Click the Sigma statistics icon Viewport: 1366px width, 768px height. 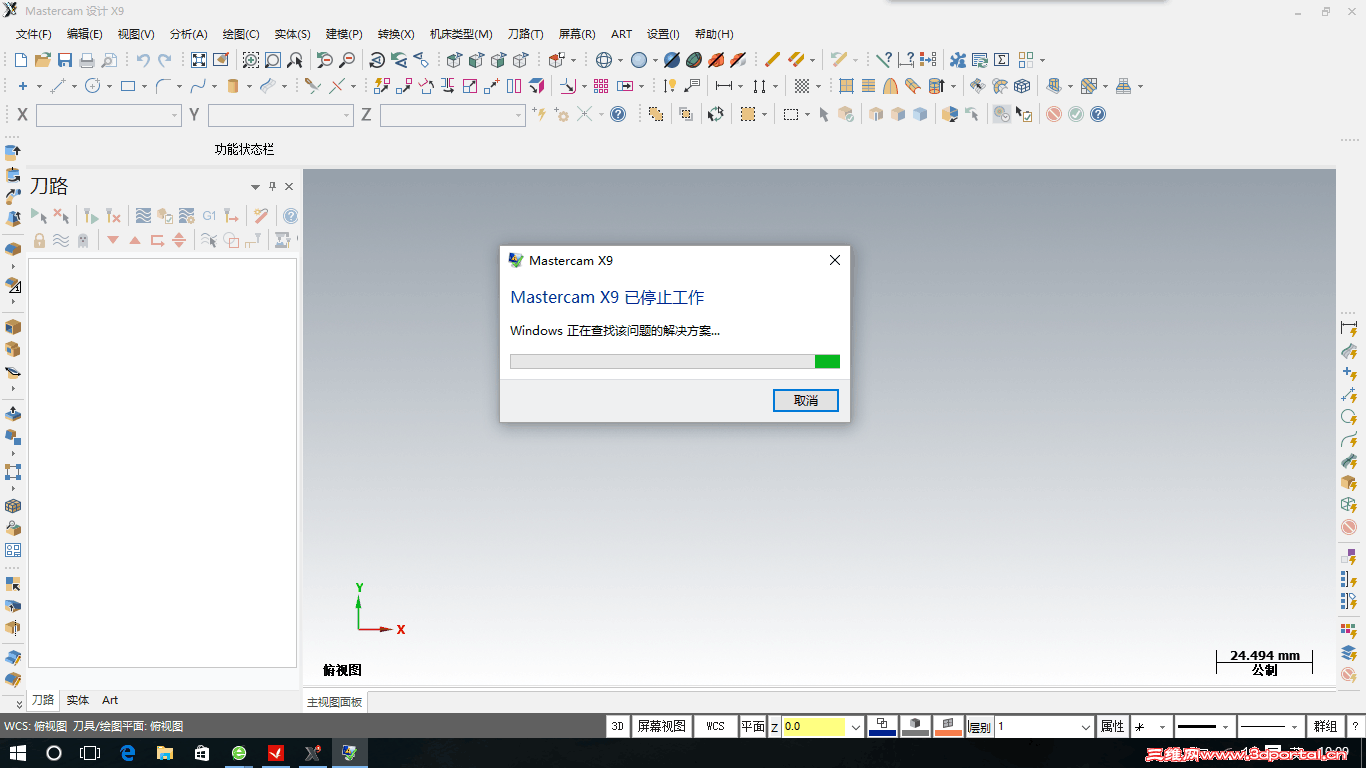(x=1002, y=60)
